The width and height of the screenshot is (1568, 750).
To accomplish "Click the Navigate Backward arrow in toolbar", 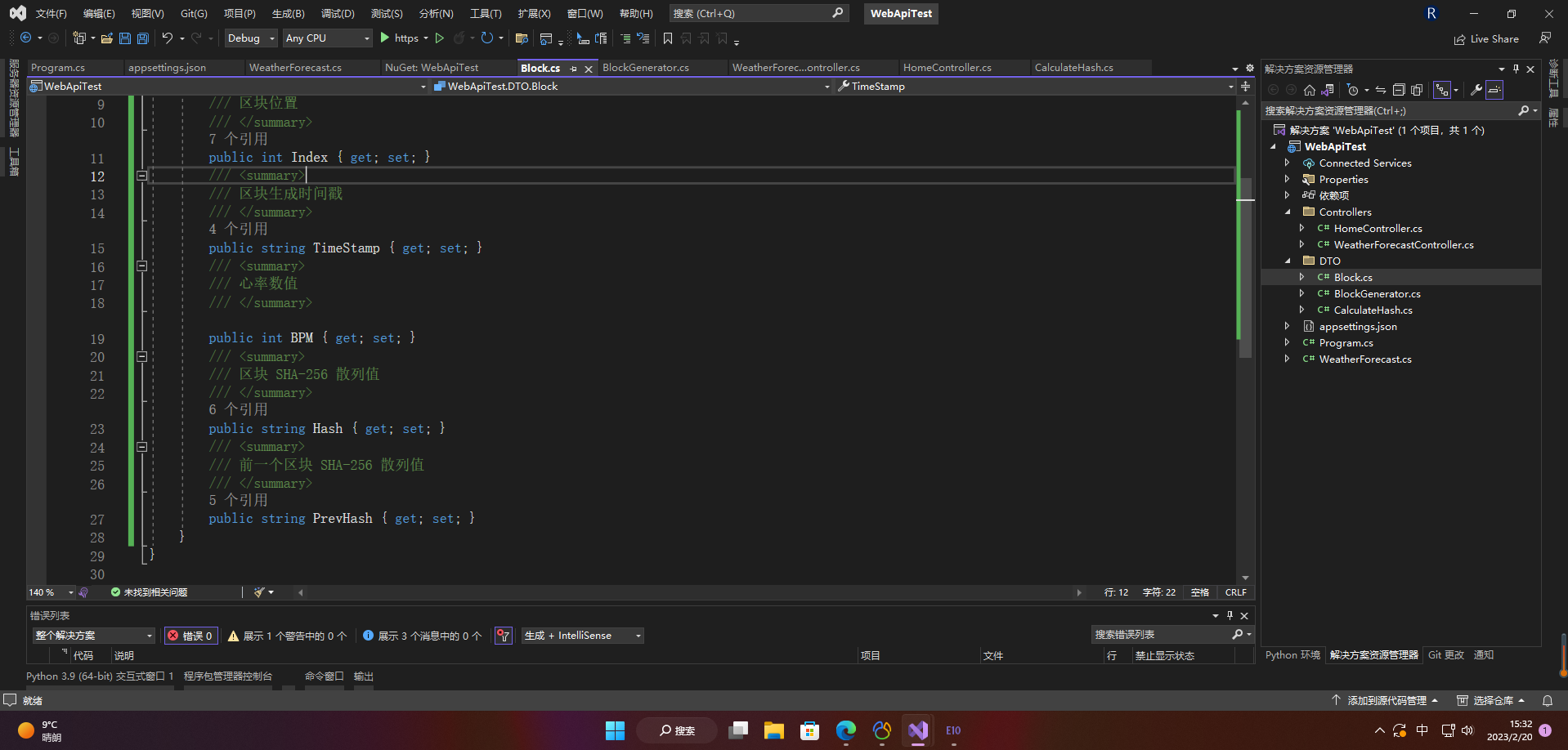I will click(26, 38).
